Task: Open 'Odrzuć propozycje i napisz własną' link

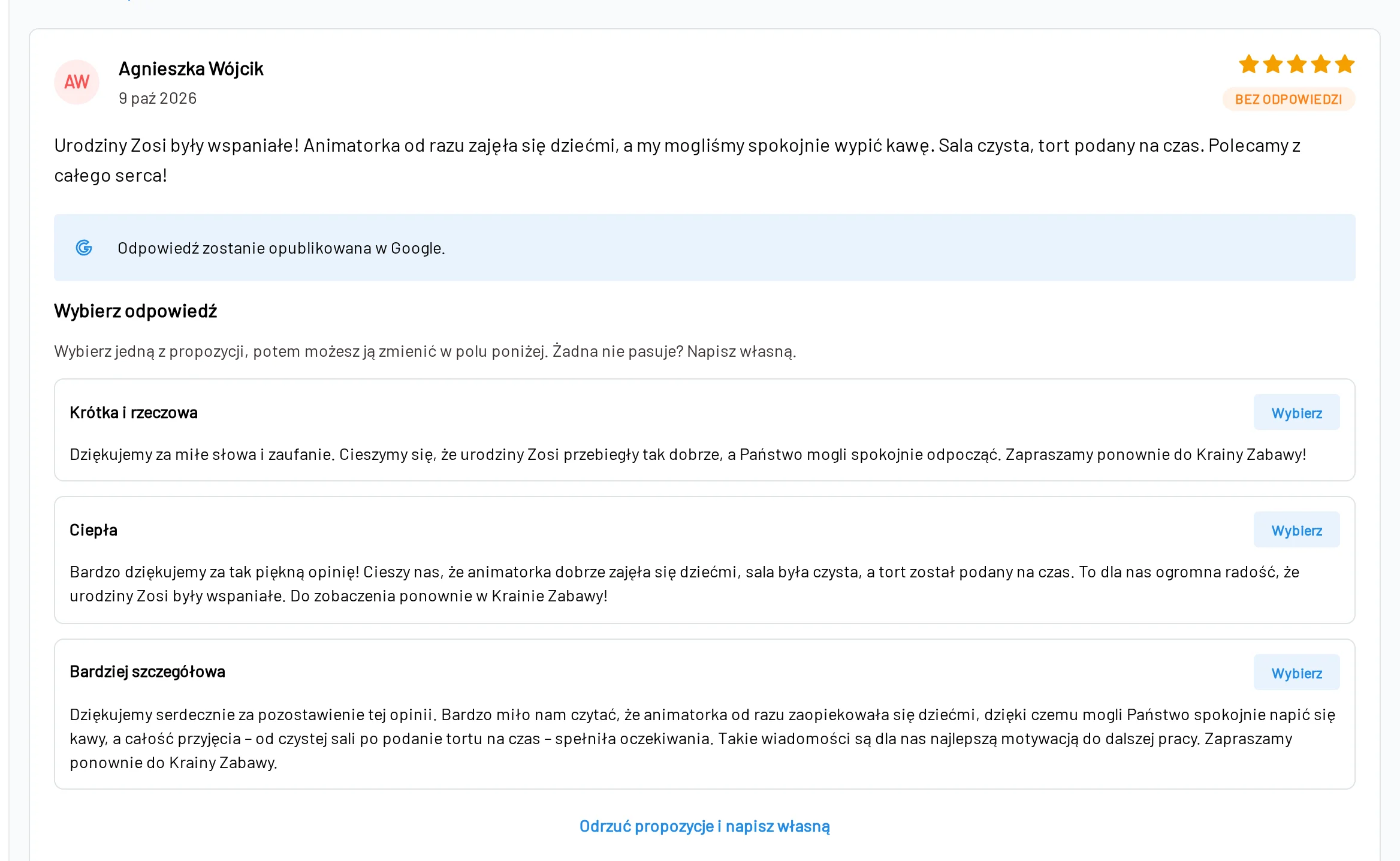Action: (704, 826)
